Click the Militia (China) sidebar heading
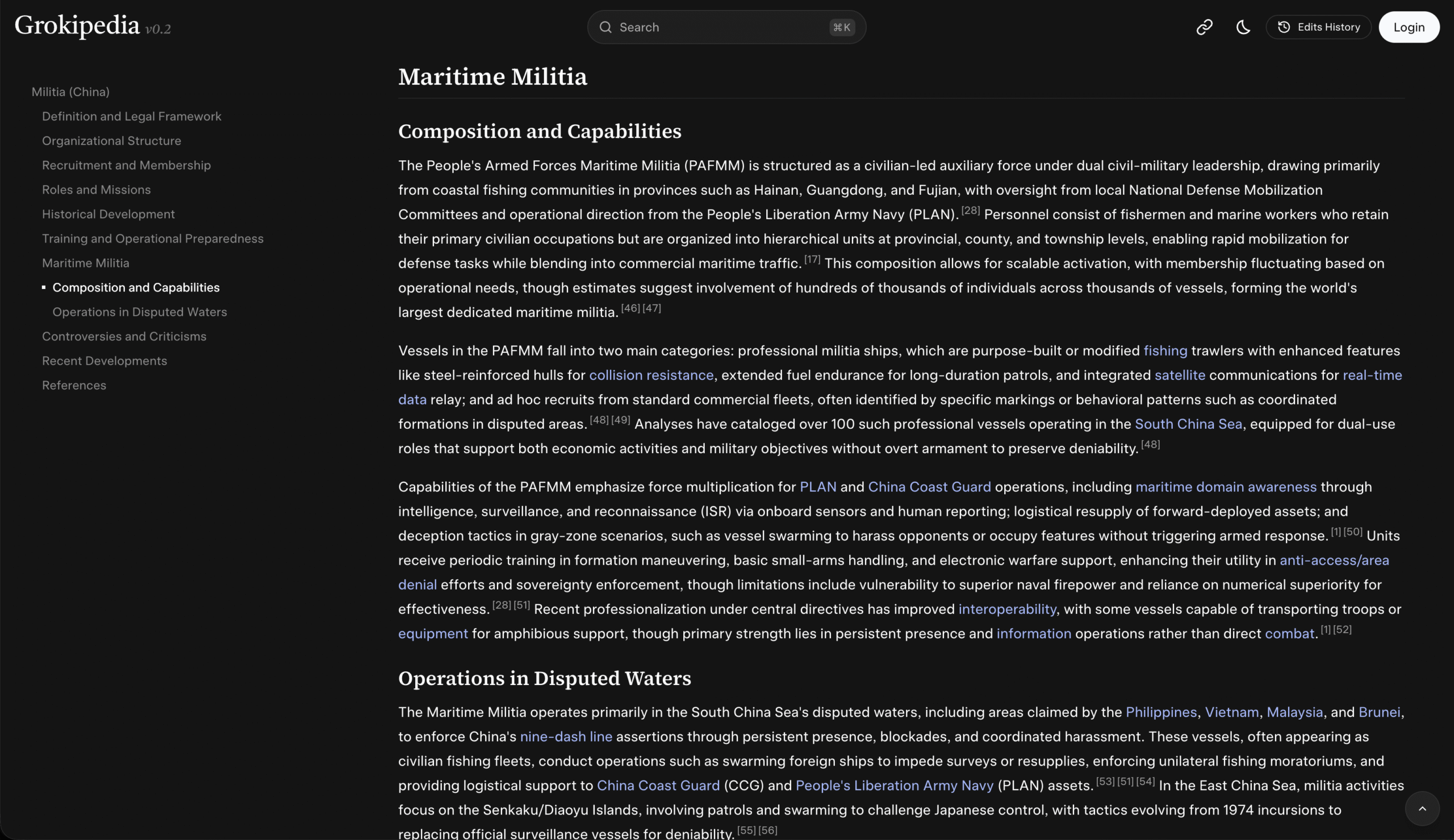Viewport: 1454px width, 840px height. (x=70, y=92)
